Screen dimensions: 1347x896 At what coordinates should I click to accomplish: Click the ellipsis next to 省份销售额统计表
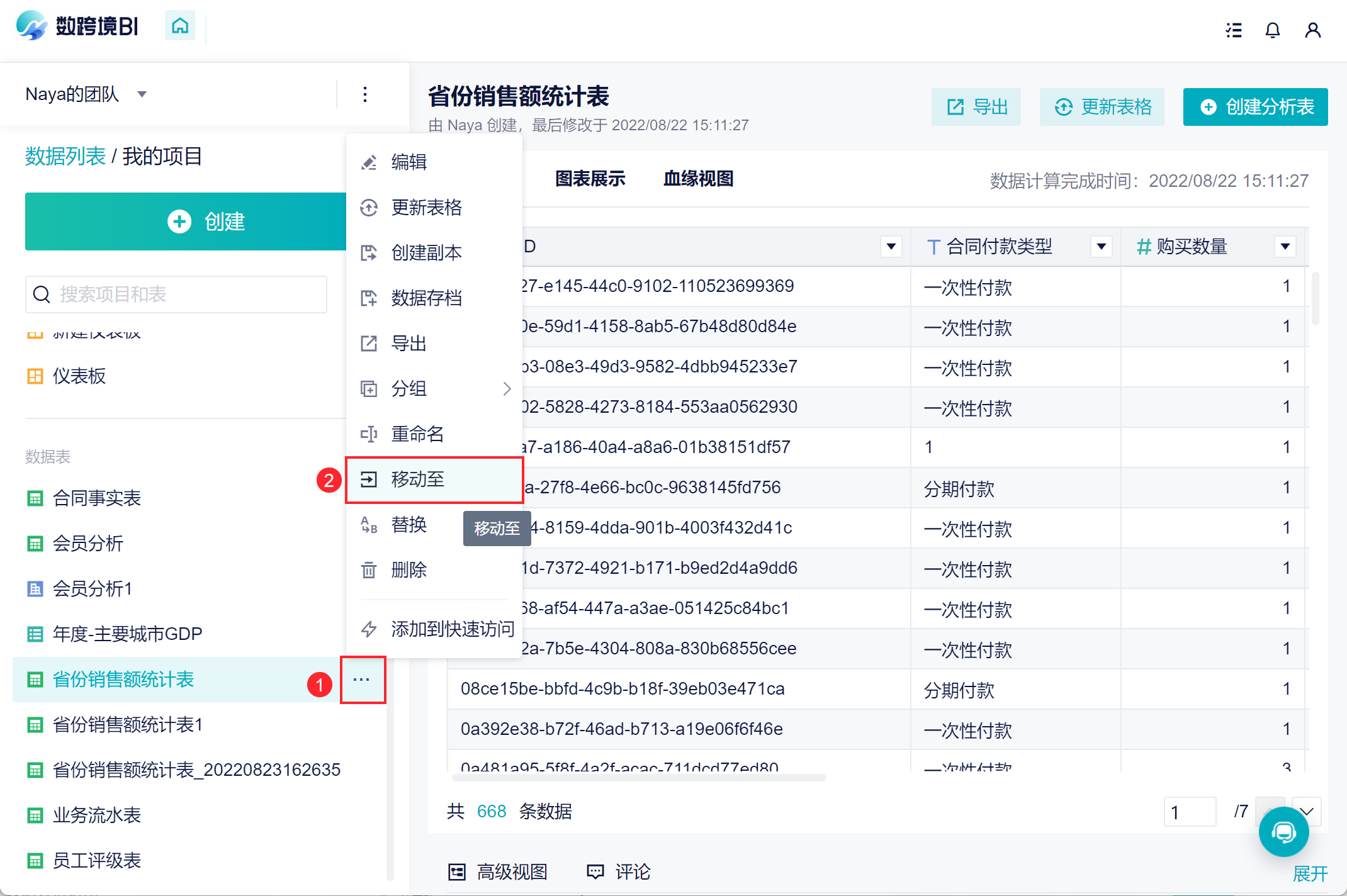[362, 680]
